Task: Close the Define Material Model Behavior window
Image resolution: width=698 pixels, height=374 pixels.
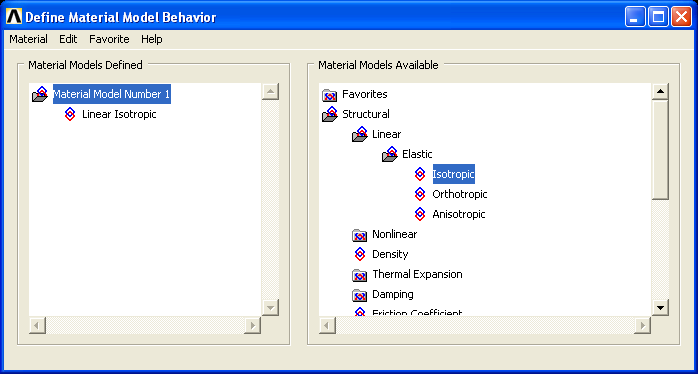Action: point(681,17)
